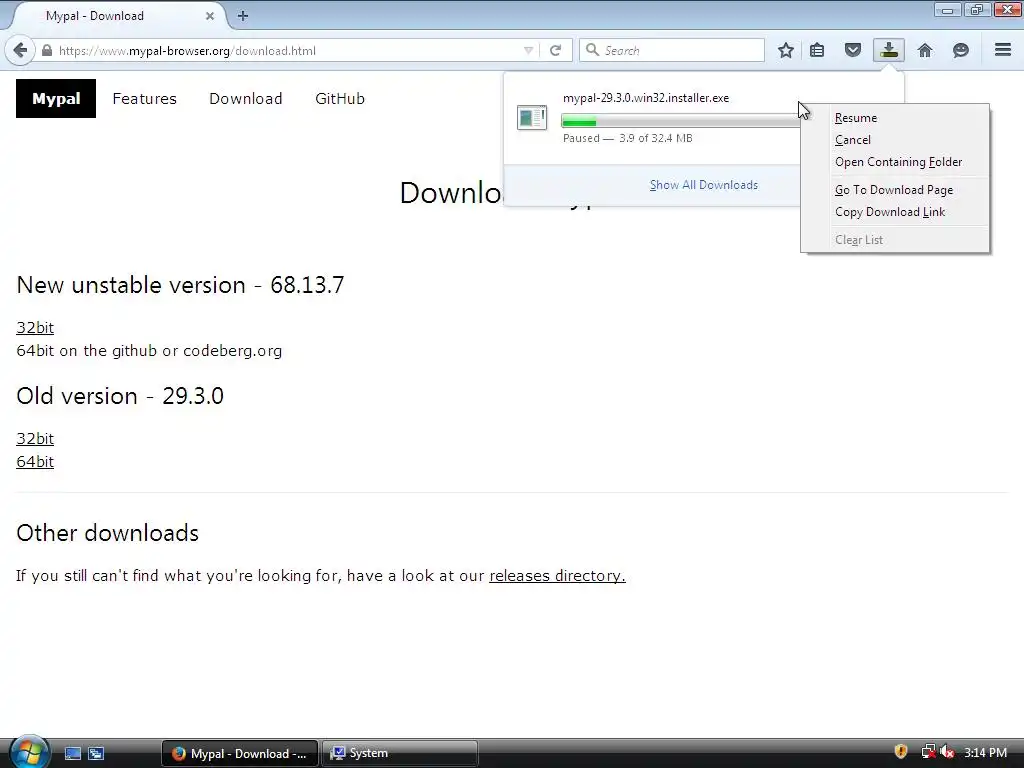
Task: Click the Old version - 29.3.0 heading
Action: point(120,396)
